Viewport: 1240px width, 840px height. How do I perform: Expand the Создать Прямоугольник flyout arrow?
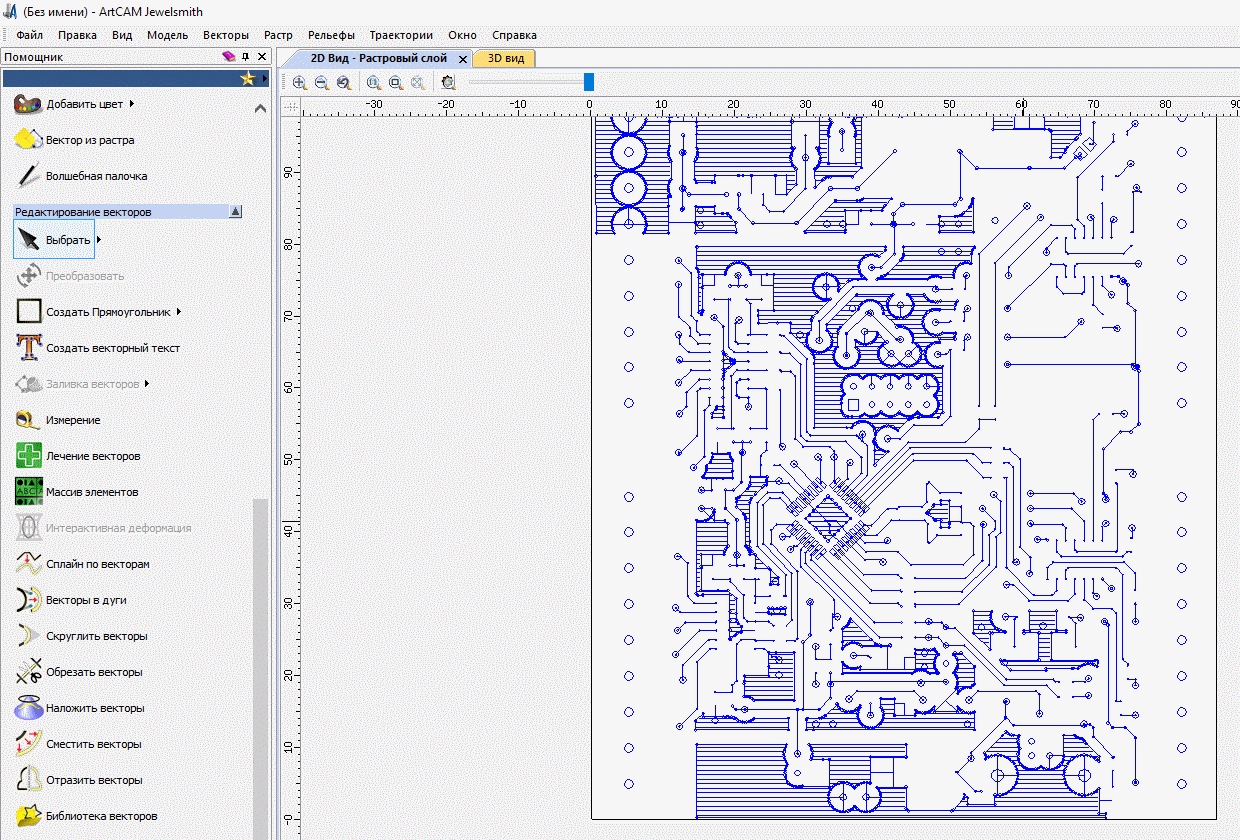click(179, 312)
